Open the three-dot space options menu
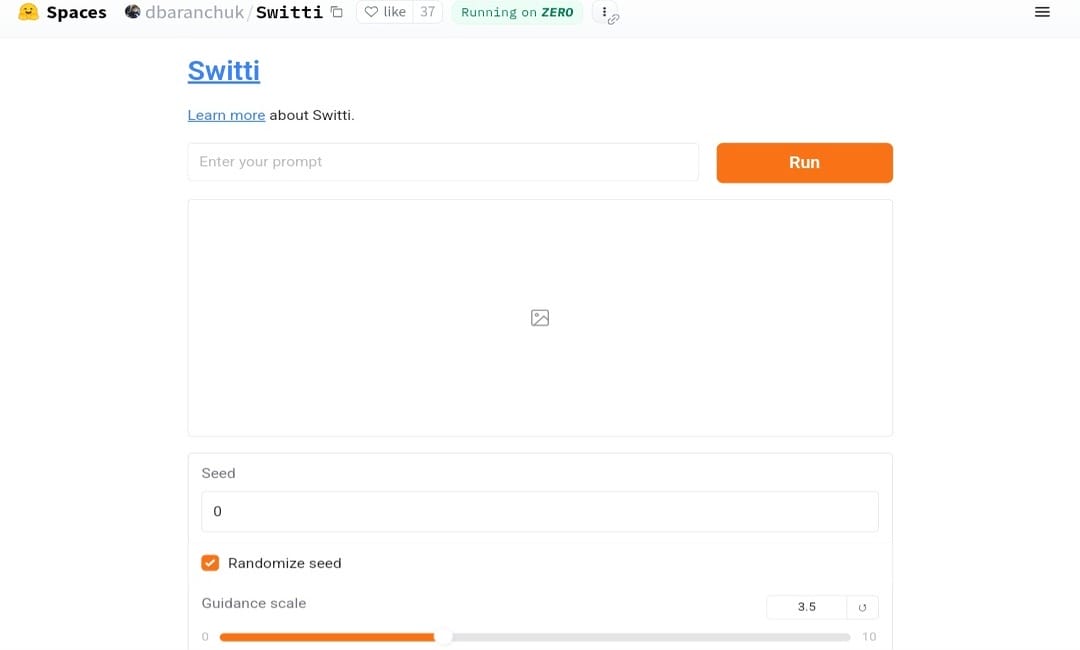 (x=604, y=12)
